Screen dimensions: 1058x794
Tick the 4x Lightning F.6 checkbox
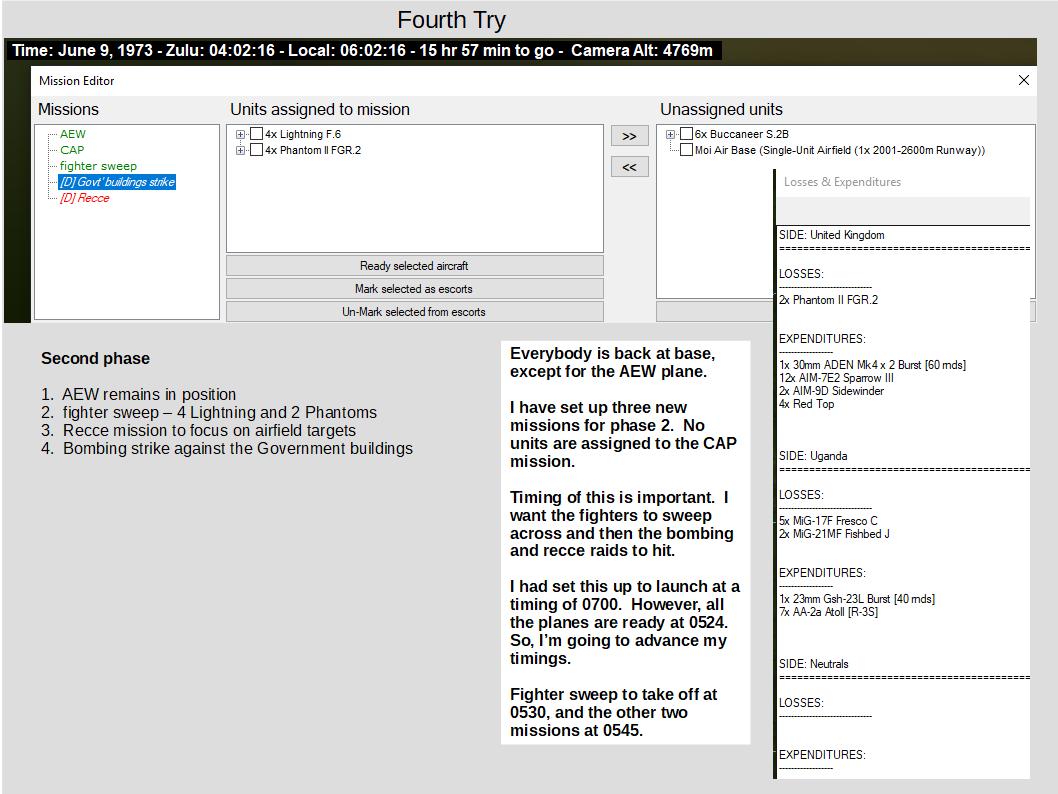pyautogui.click(x=256, y=134)
